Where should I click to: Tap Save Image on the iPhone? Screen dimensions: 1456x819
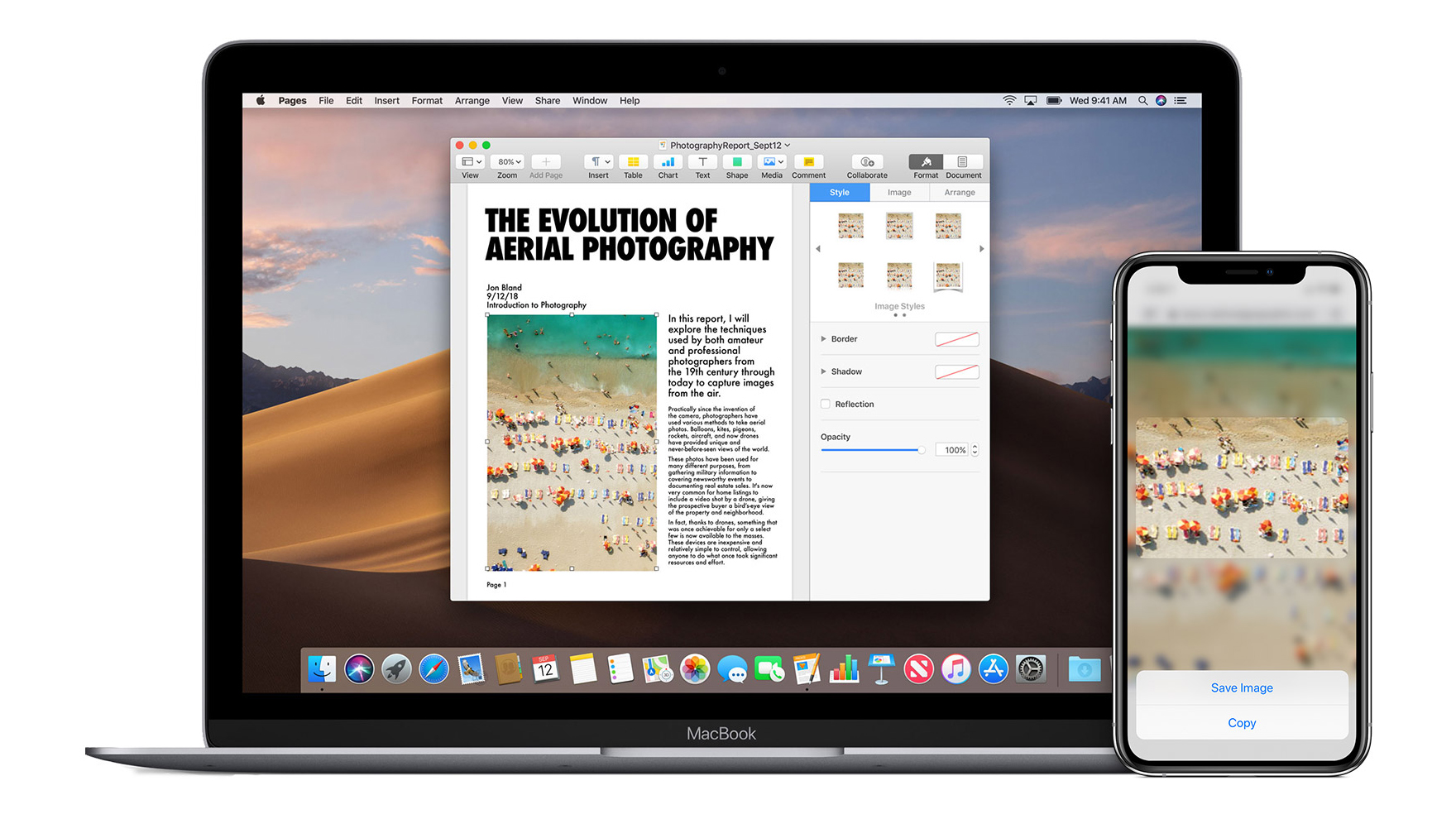point(1242,687)
